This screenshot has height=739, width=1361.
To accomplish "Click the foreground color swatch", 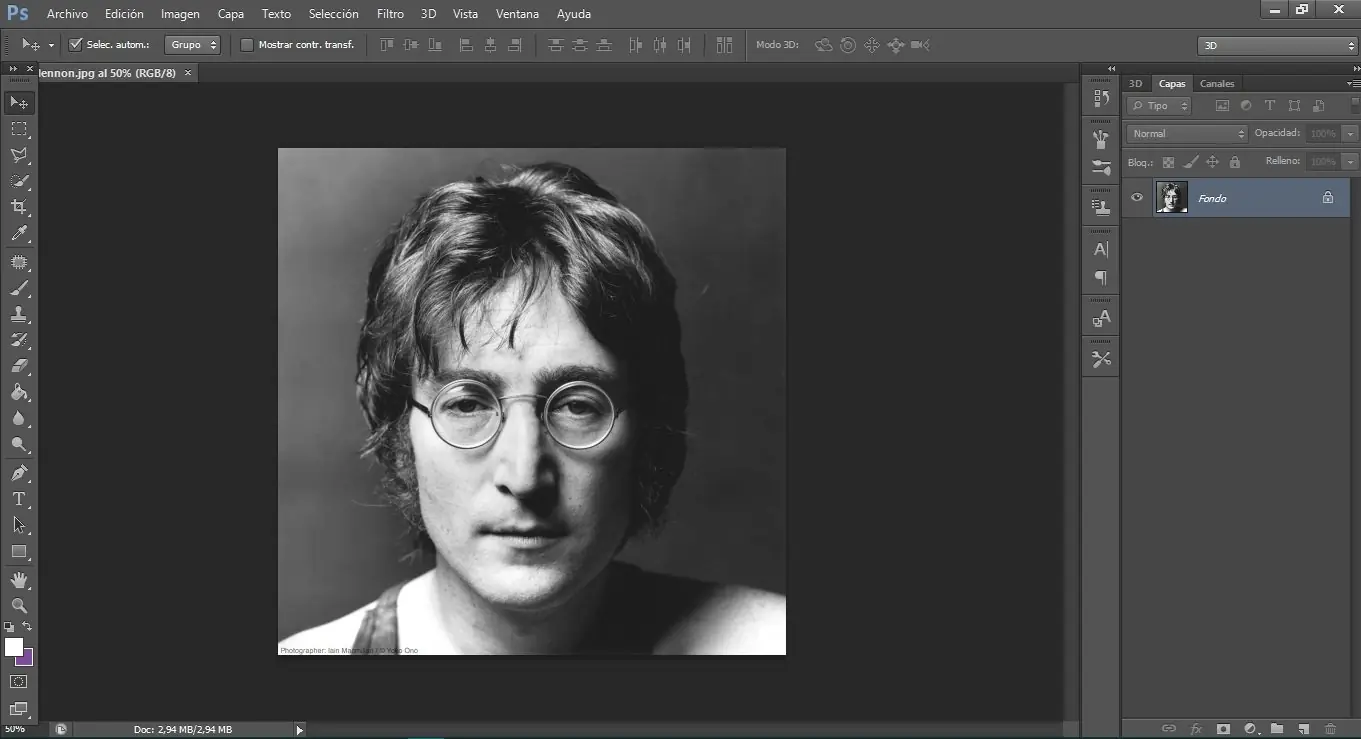I will click(x=14, y=648).
